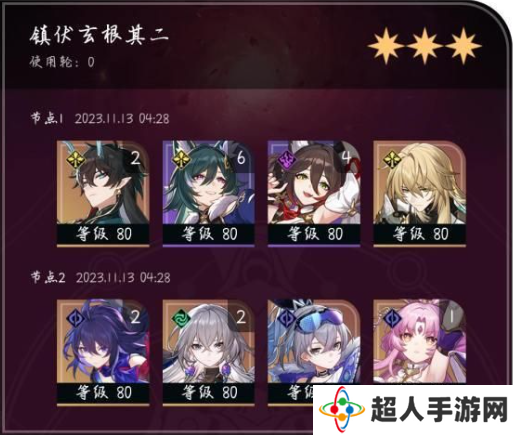Select the purple-haired character portrait in node 2

(x=103, y=352)
